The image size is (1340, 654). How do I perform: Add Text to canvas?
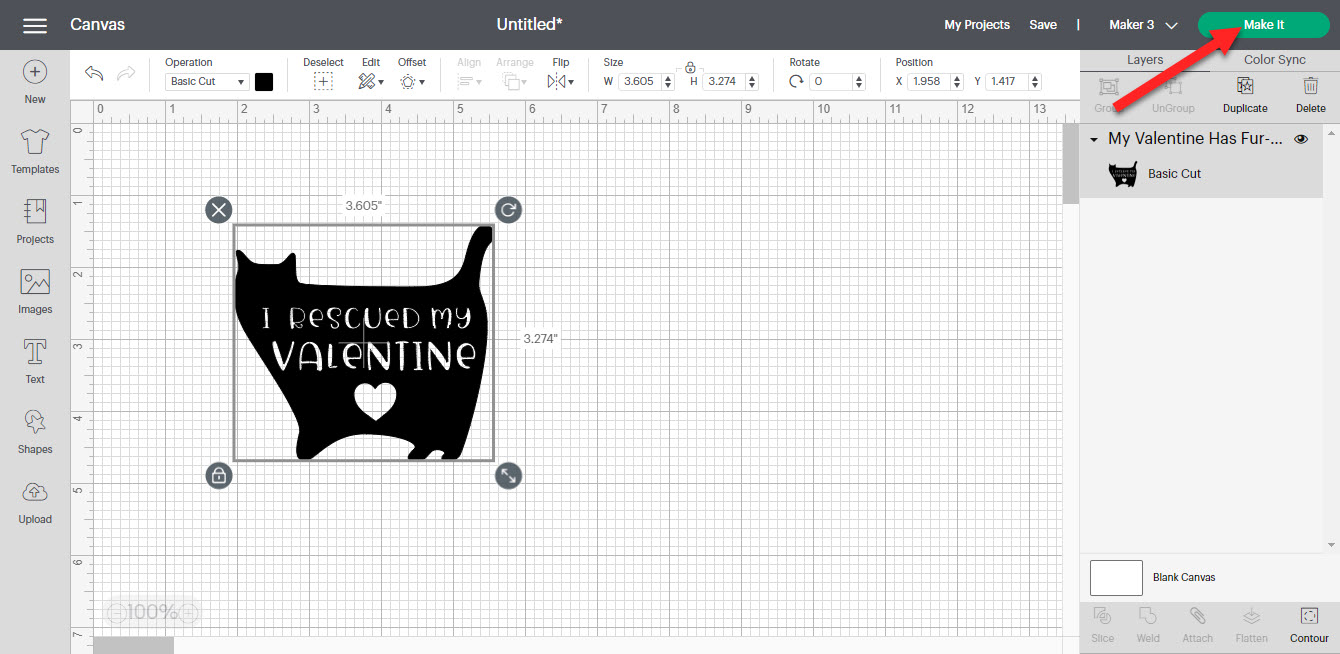pyautogui.click(x=35, y=362)
